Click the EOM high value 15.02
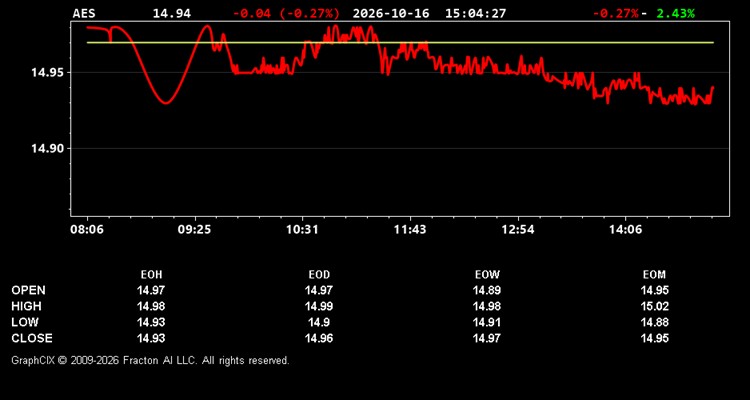750x400 pixels. tap(654, 306)
